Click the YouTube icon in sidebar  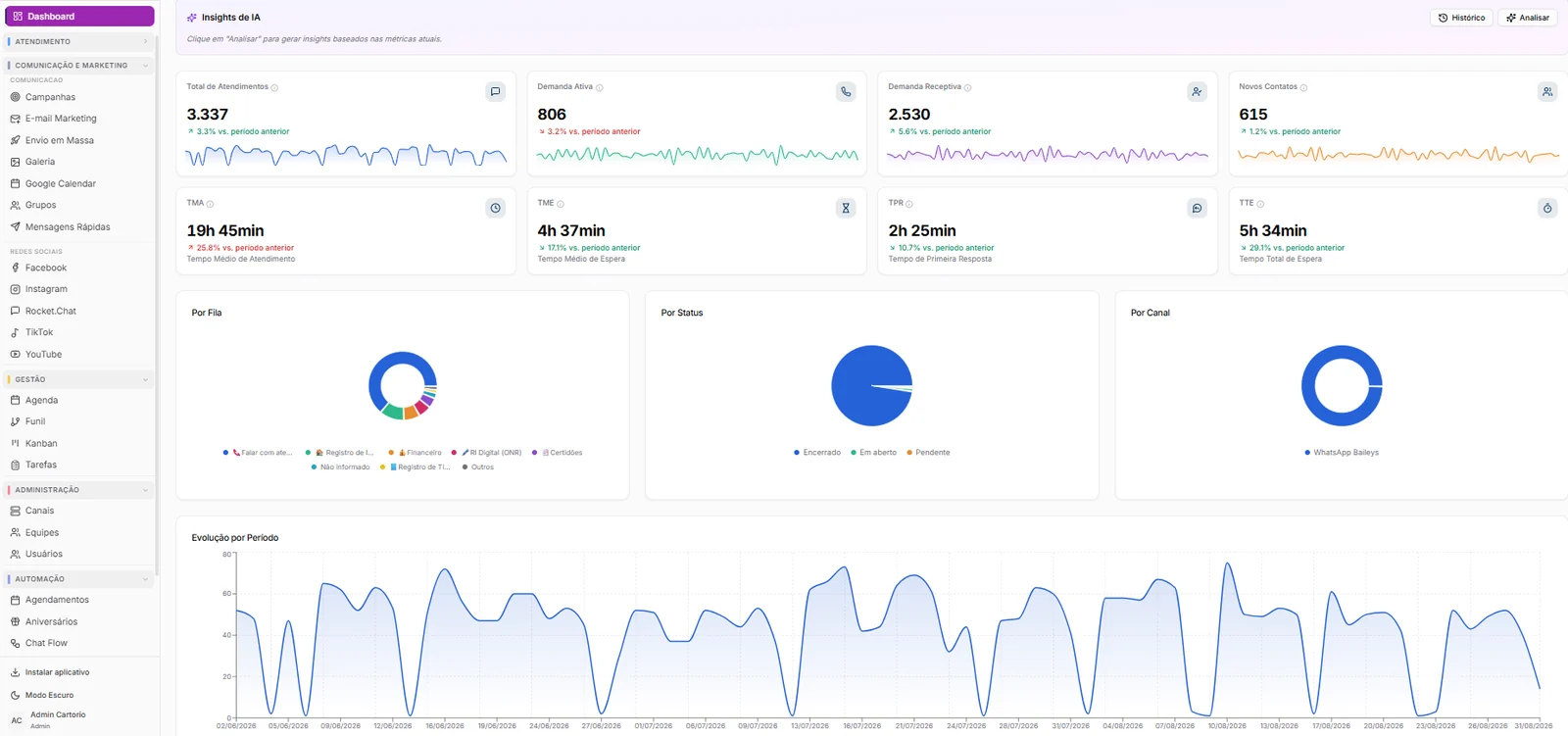tap(15, 355)
